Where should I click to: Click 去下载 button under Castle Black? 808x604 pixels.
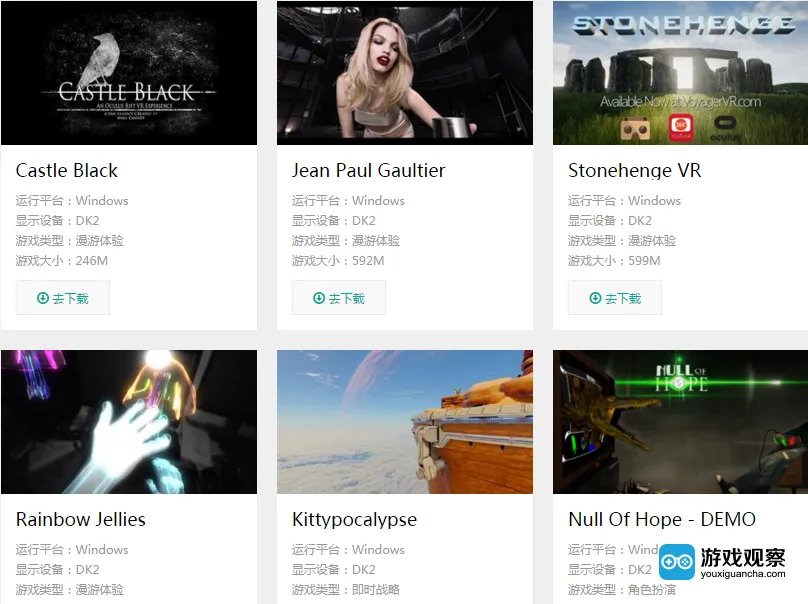tap(63, 298)
